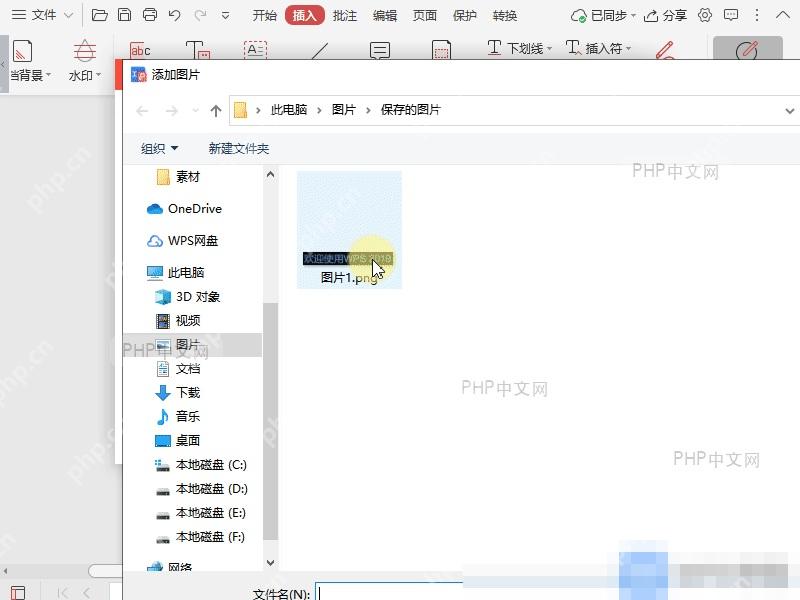Click the navigation pane scrollbar down arrow
Viewport: 800px width, 600px height.
pyautogui.click(x=270, y=563)
